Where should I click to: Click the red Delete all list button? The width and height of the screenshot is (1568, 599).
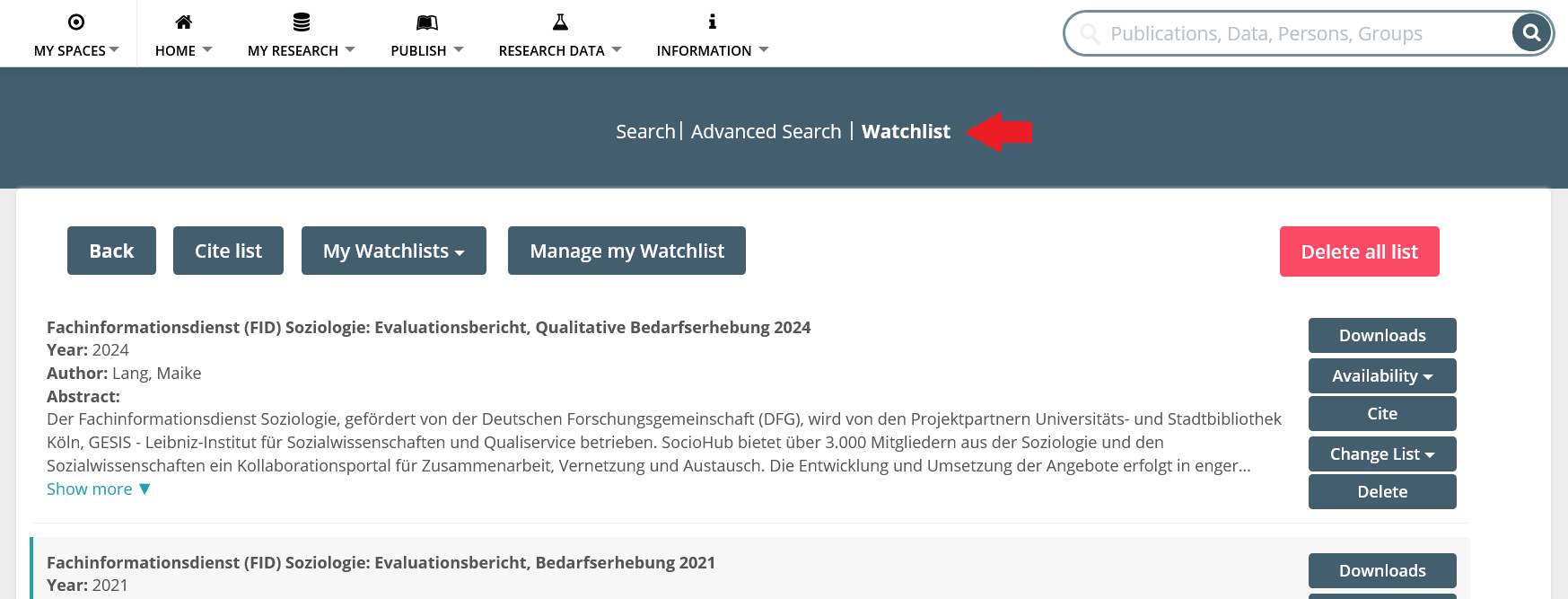[1359, 252]
